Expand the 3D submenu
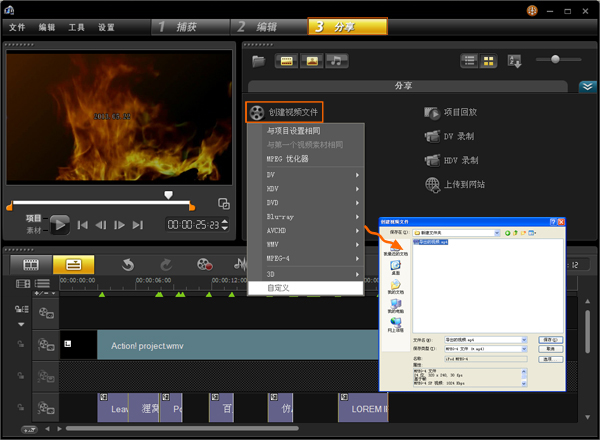Viewport: 600px width, 440px height. [x=306, y=274]
